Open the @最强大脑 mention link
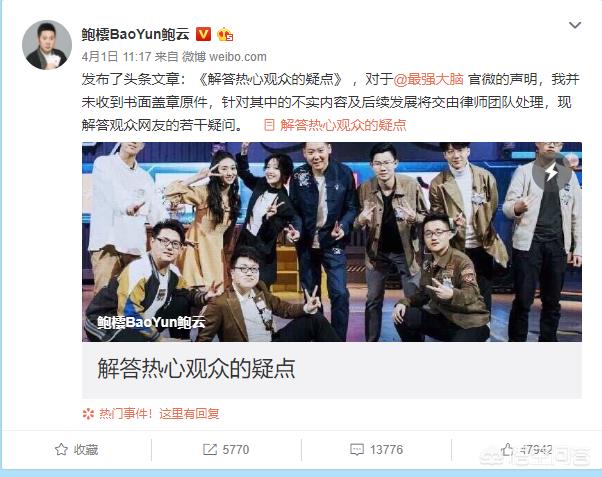 (x=429, y=80)
